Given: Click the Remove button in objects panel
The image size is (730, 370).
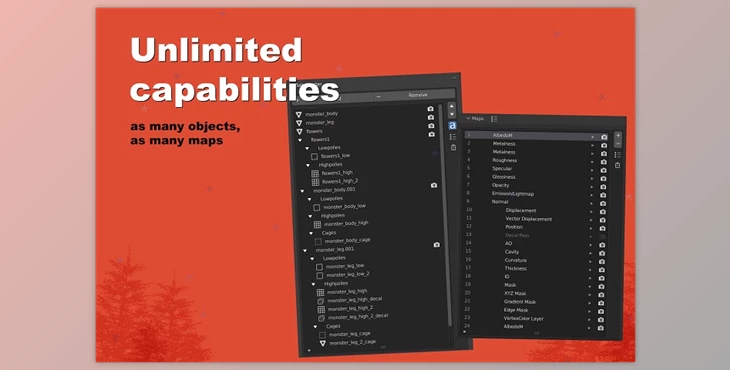Looking at the screenshot, I should pyautogui.click(x=414, y=95).
